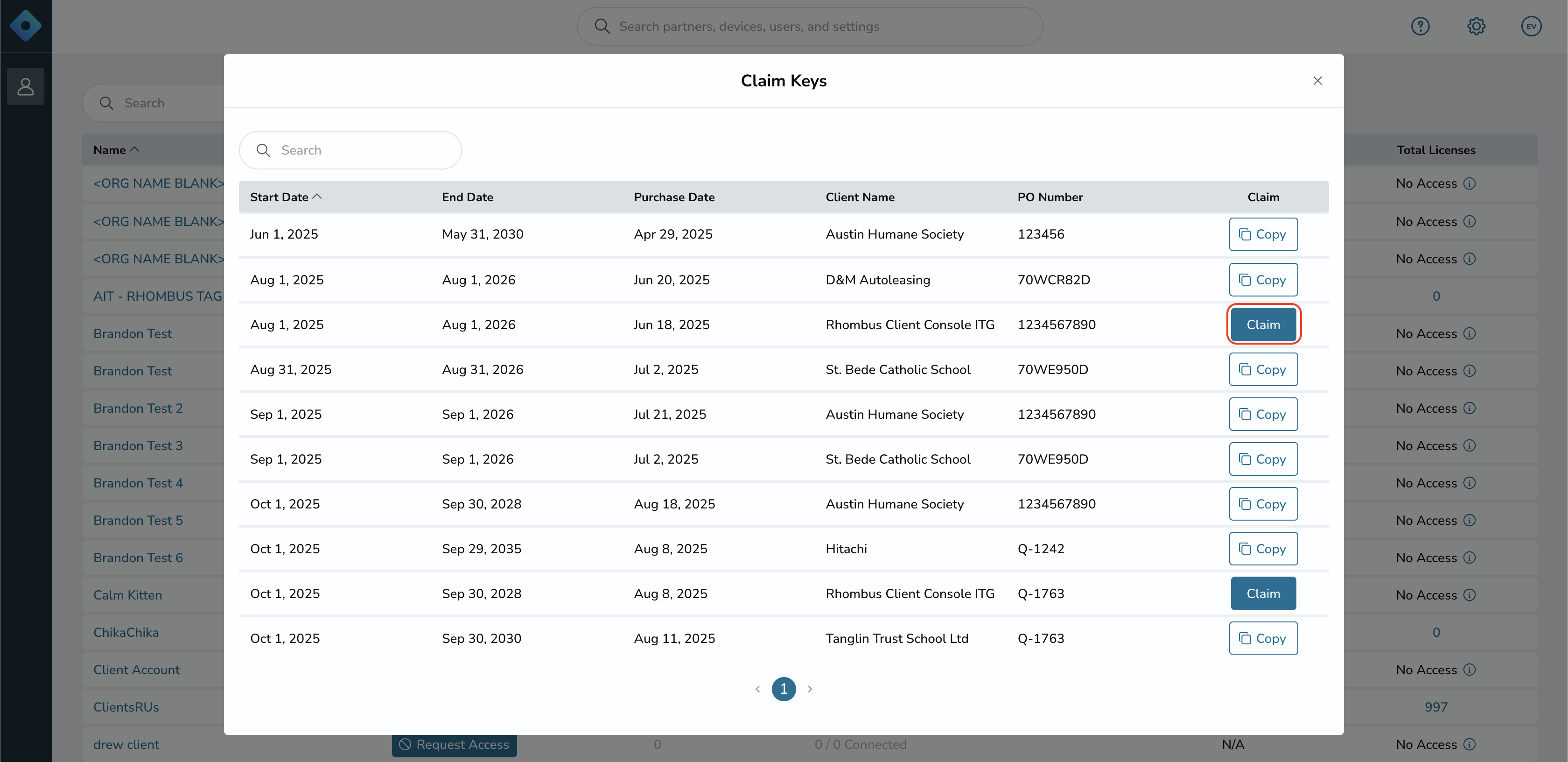Click info icon in Client Account row
Image resolution: width=1568 pixels, height=762 pixels.
pyautogui.click(x=1470, y=670)
